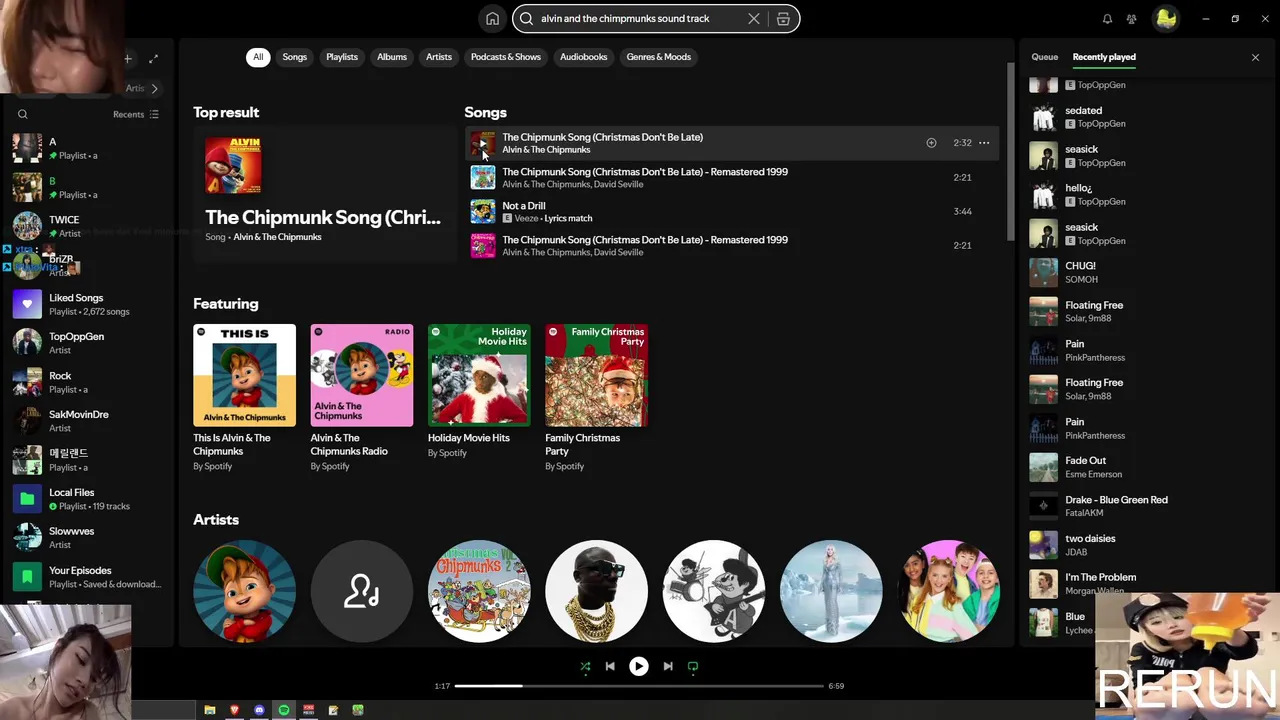Viewport: 1280px width, 720px height.
Task: Toggle shuffle in the player bar
Action: [x=585, y=666]
